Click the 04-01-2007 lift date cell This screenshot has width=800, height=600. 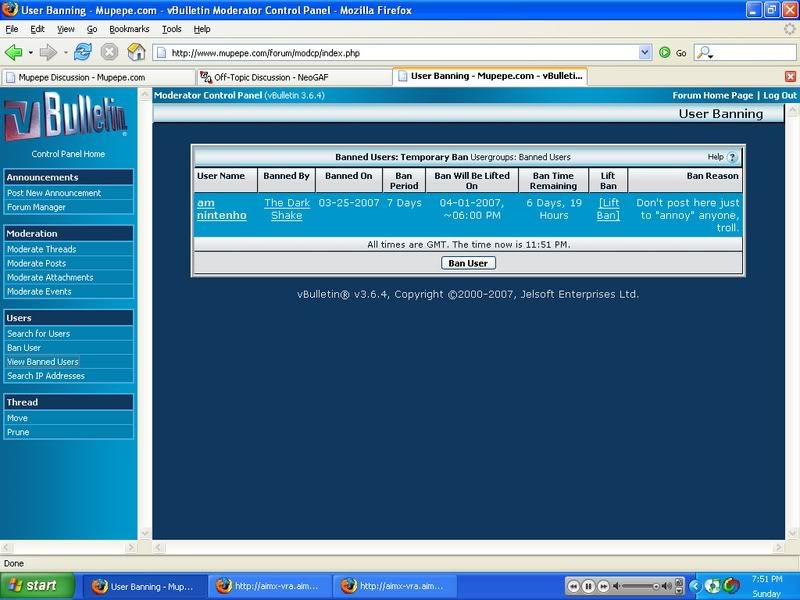coord(471,209)
